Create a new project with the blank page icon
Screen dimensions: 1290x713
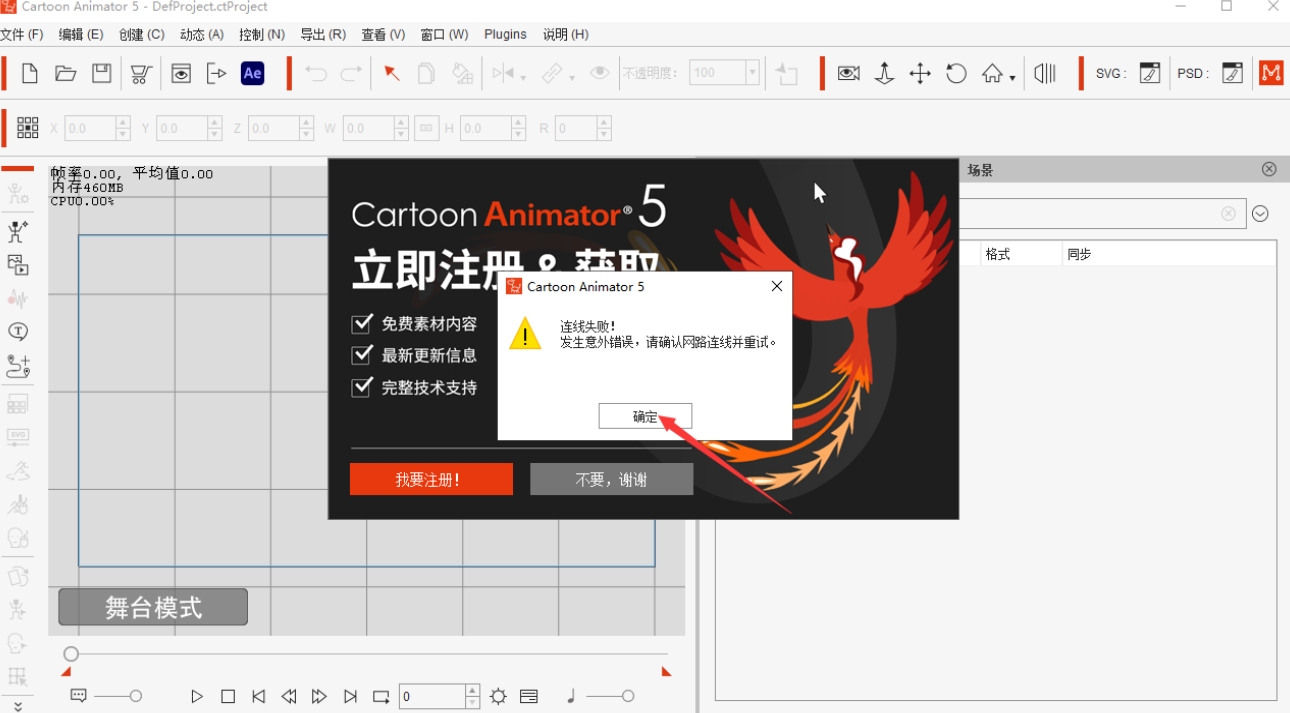30,73
